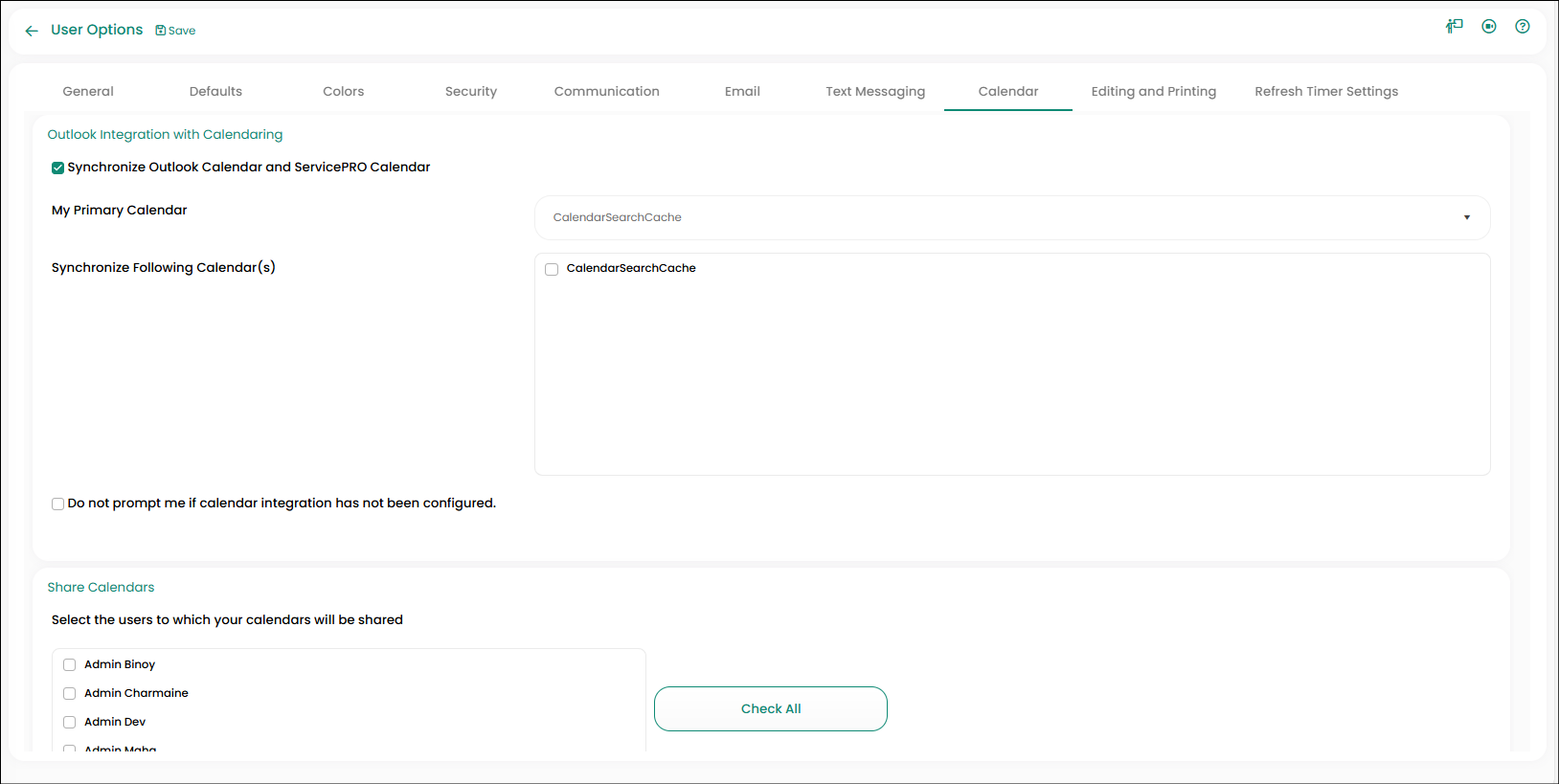Click the Save disk icon

pos(161,31)
